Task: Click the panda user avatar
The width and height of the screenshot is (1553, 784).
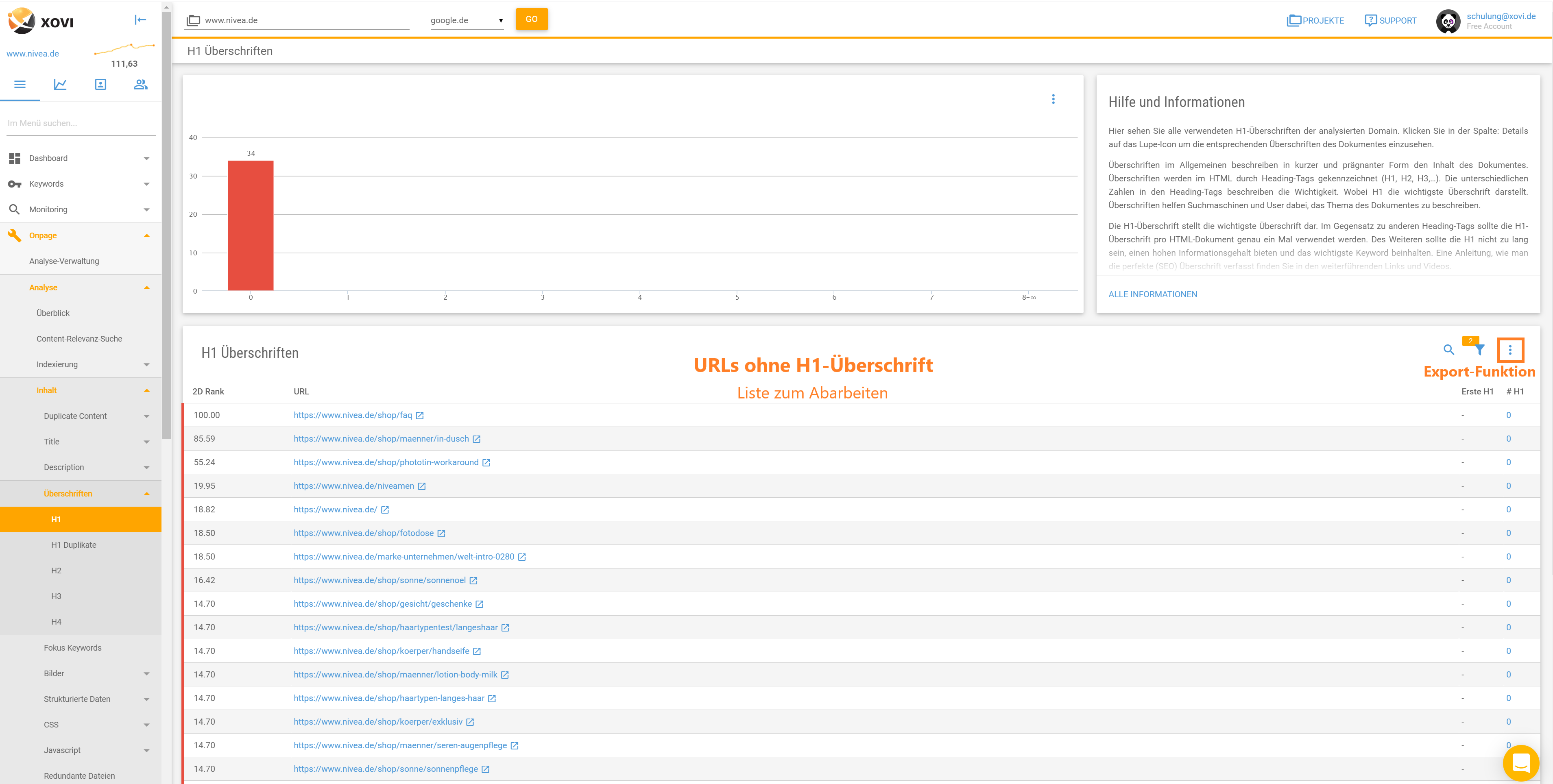Action: tap(1448, 21)
